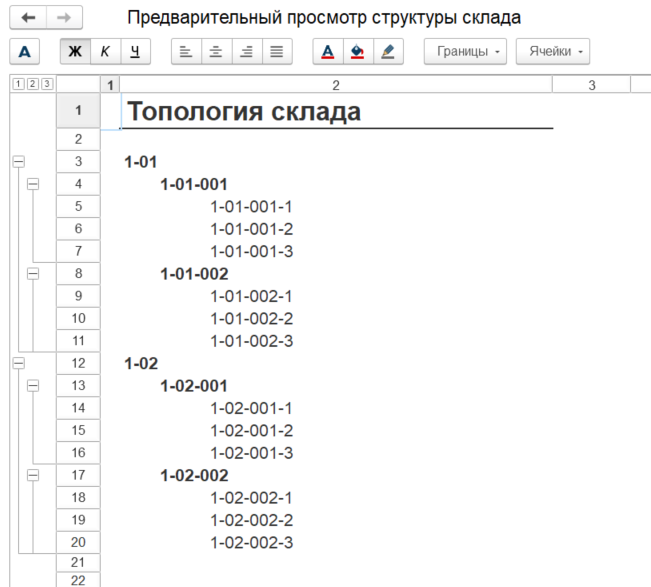The height and width of the screenshot is (587, 651).
Task: Center align the text
Action: click(x=216, y=51)
